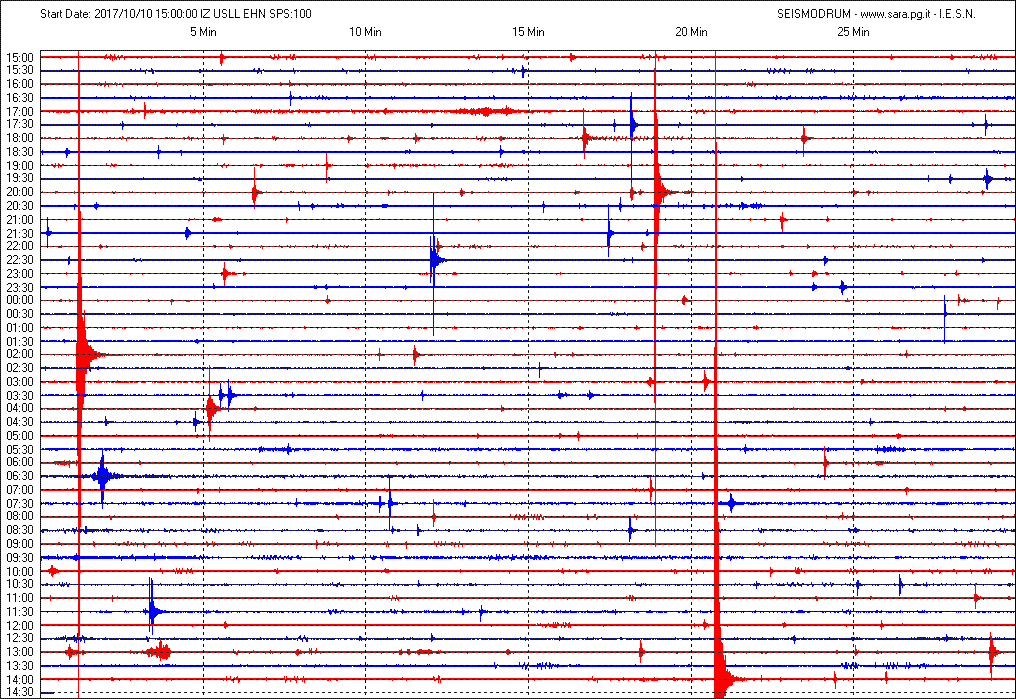The width and height of the screenshot is (1016, 699).
Task: Click the 08:30 row time label
Action: click(x=20, y=531)
